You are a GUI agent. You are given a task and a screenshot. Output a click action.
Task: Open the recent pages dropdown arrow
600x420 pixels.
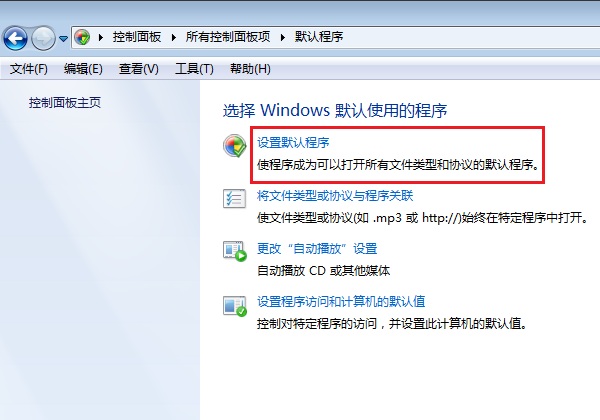click(64, 39)
